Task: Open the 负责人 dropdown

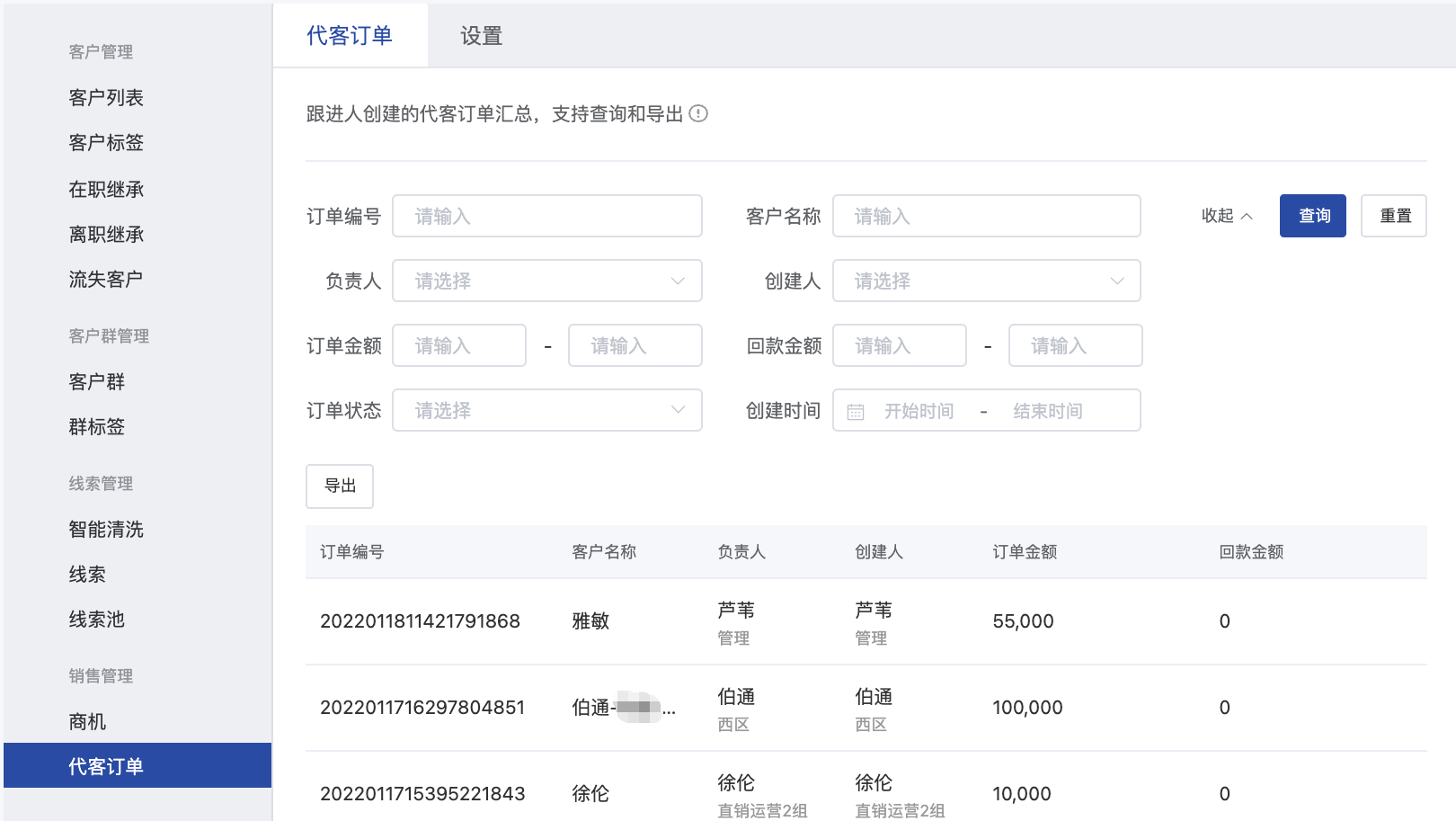Action: coord(547,281)
